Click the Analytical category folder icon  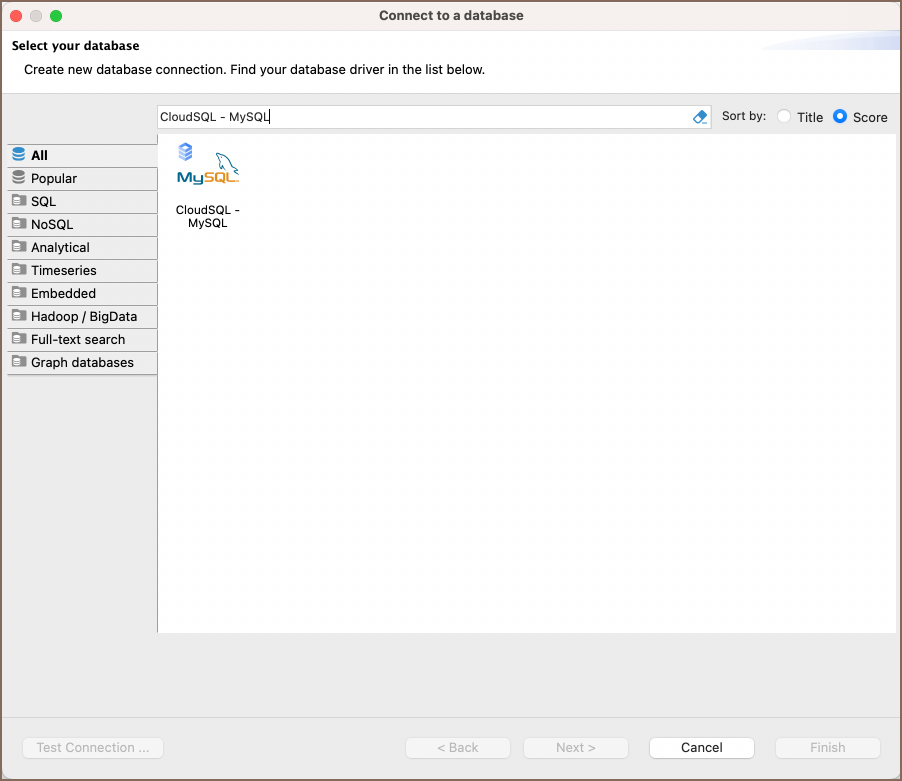18,247
